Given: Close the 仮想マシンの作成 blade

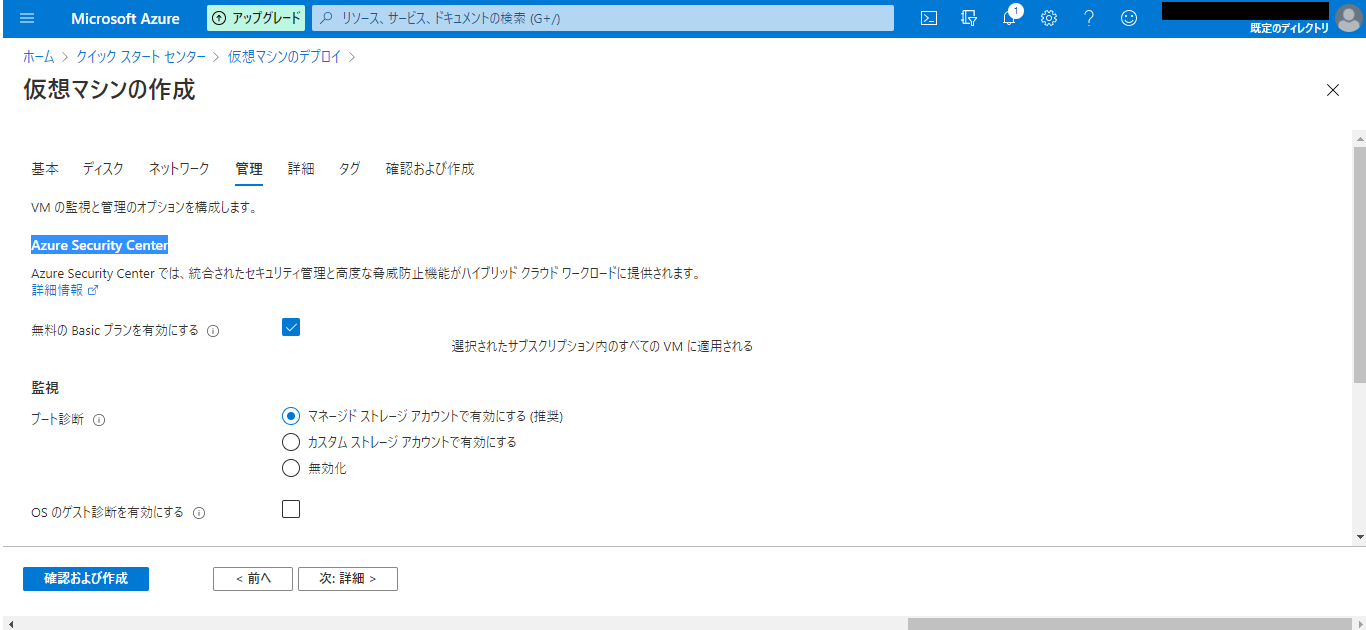Looking at the screenshot, I should point(1332,90).
